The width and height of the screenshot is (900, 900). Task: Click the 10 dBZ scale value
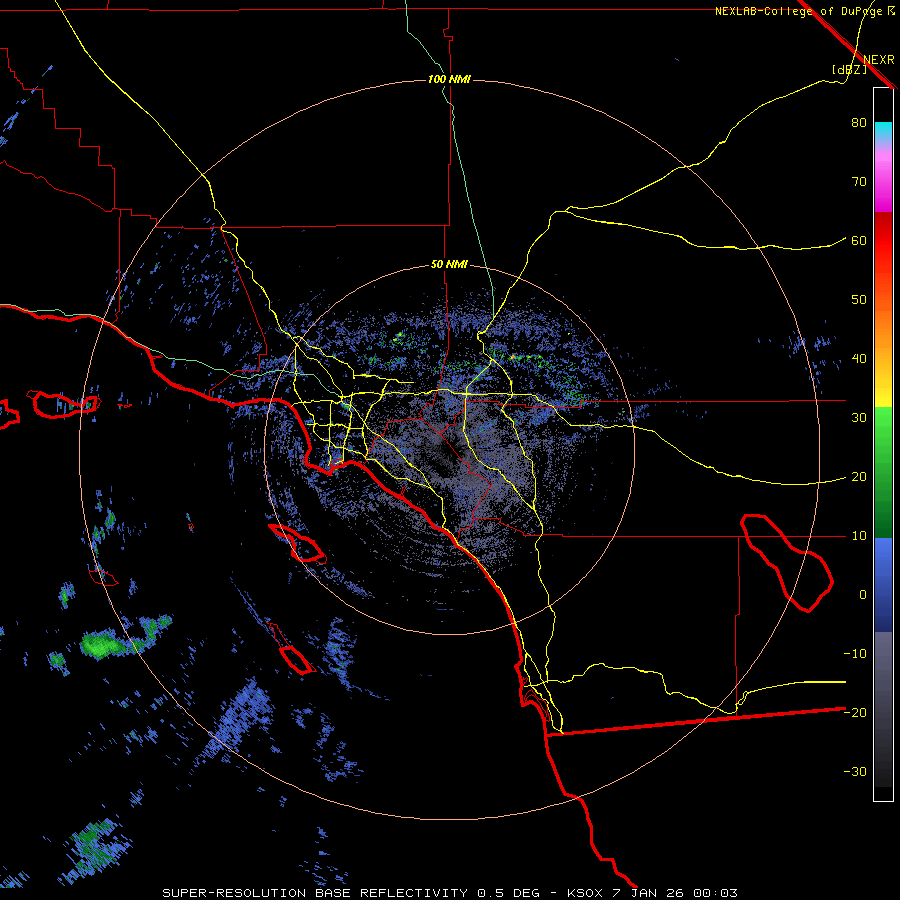(x=859, y=536)
